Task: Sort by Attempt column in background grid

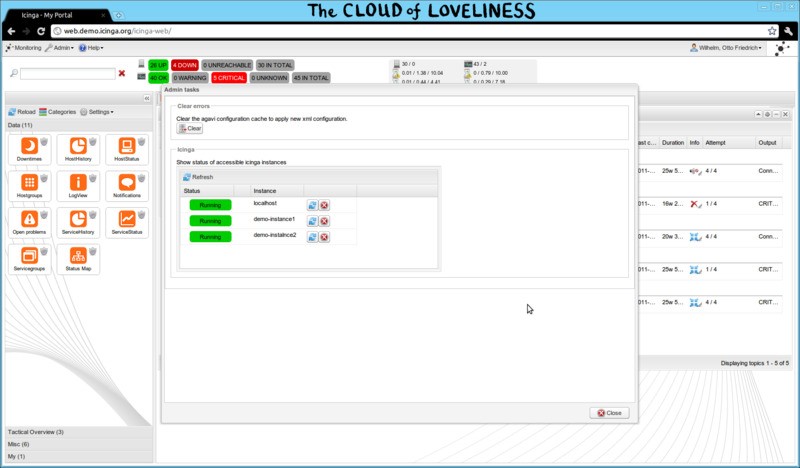Action: tap(729, 143)
